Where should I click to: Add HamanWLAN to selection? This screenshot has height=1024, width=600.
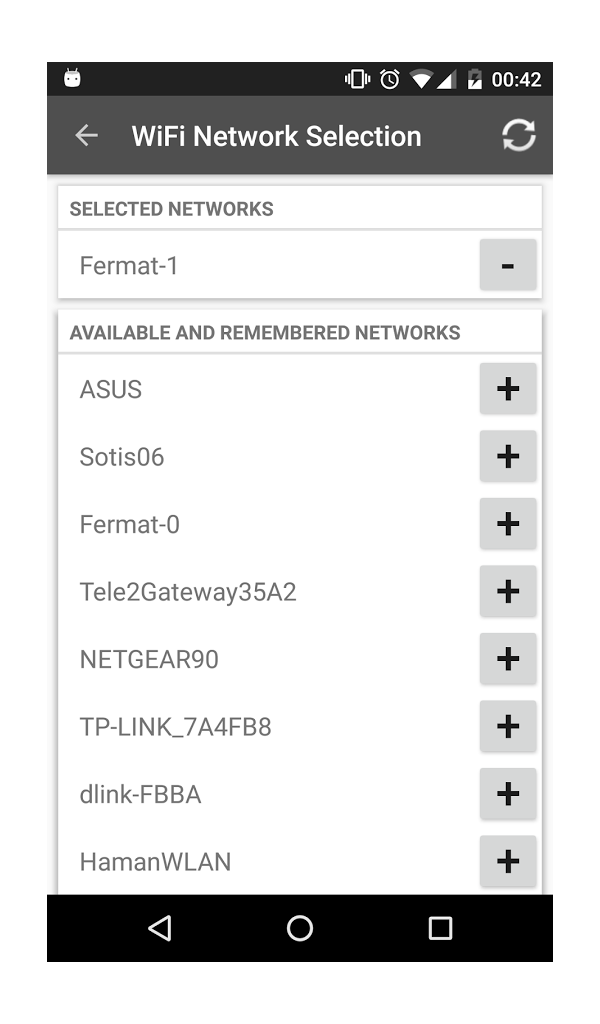508,861
